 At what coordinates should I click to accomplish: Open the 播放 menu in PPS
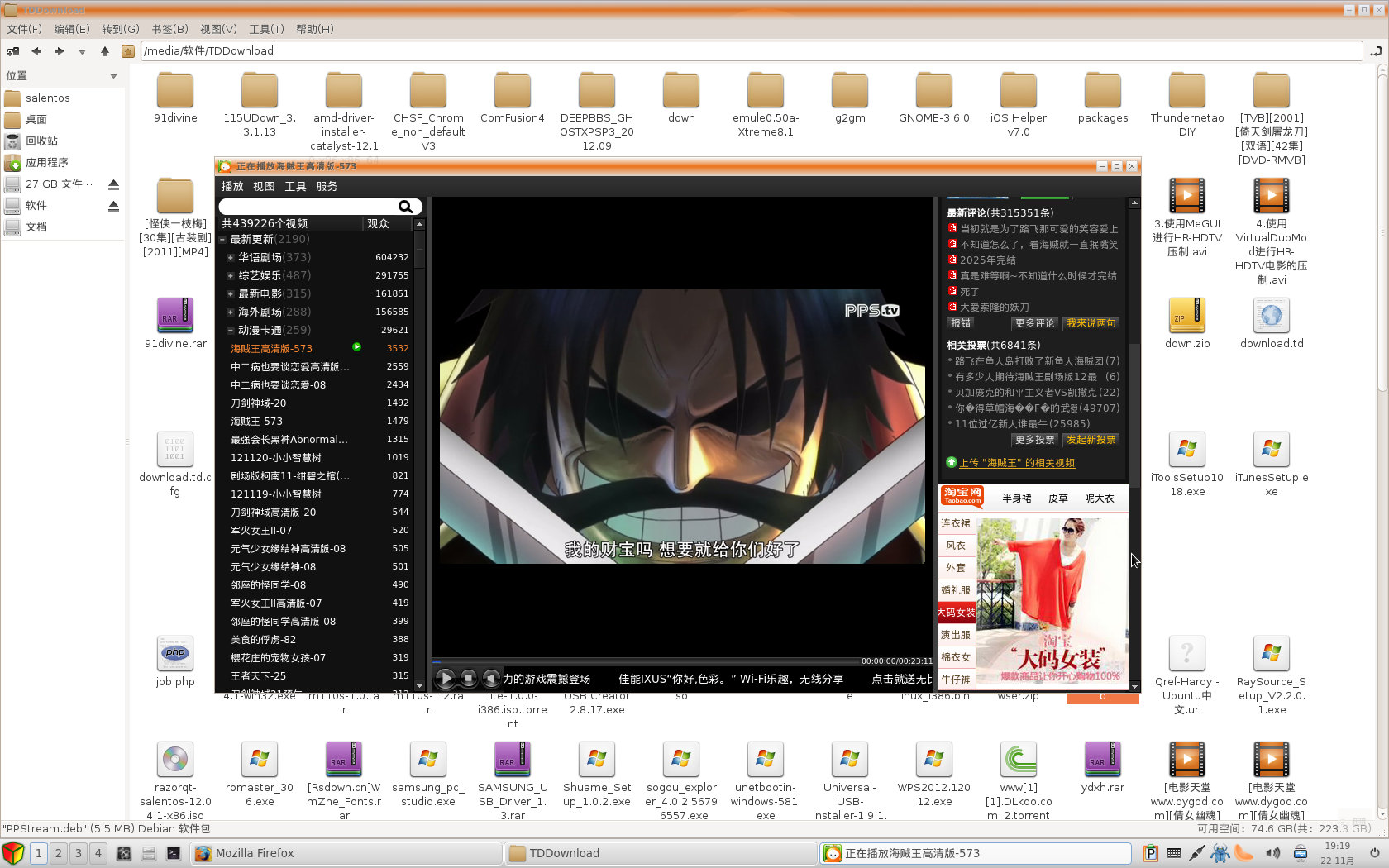[x=232, y=187]
